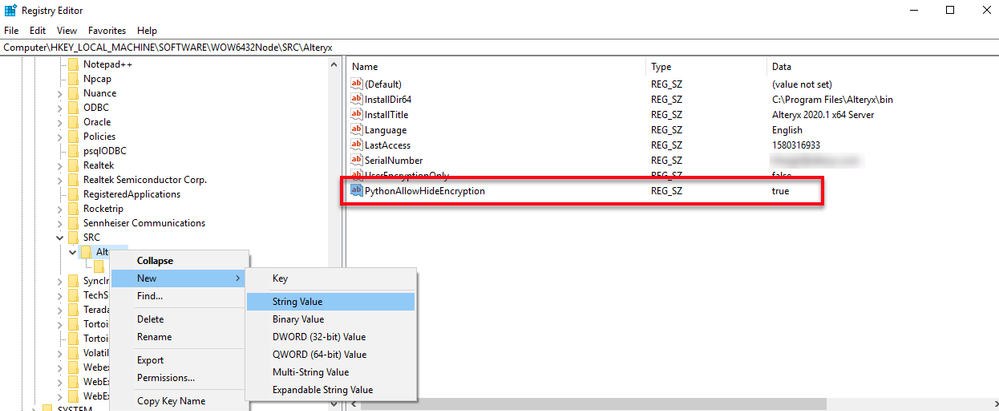Choose DWORD (32-bit) Value
Screen dimensions: 999x411
(331, 336)
